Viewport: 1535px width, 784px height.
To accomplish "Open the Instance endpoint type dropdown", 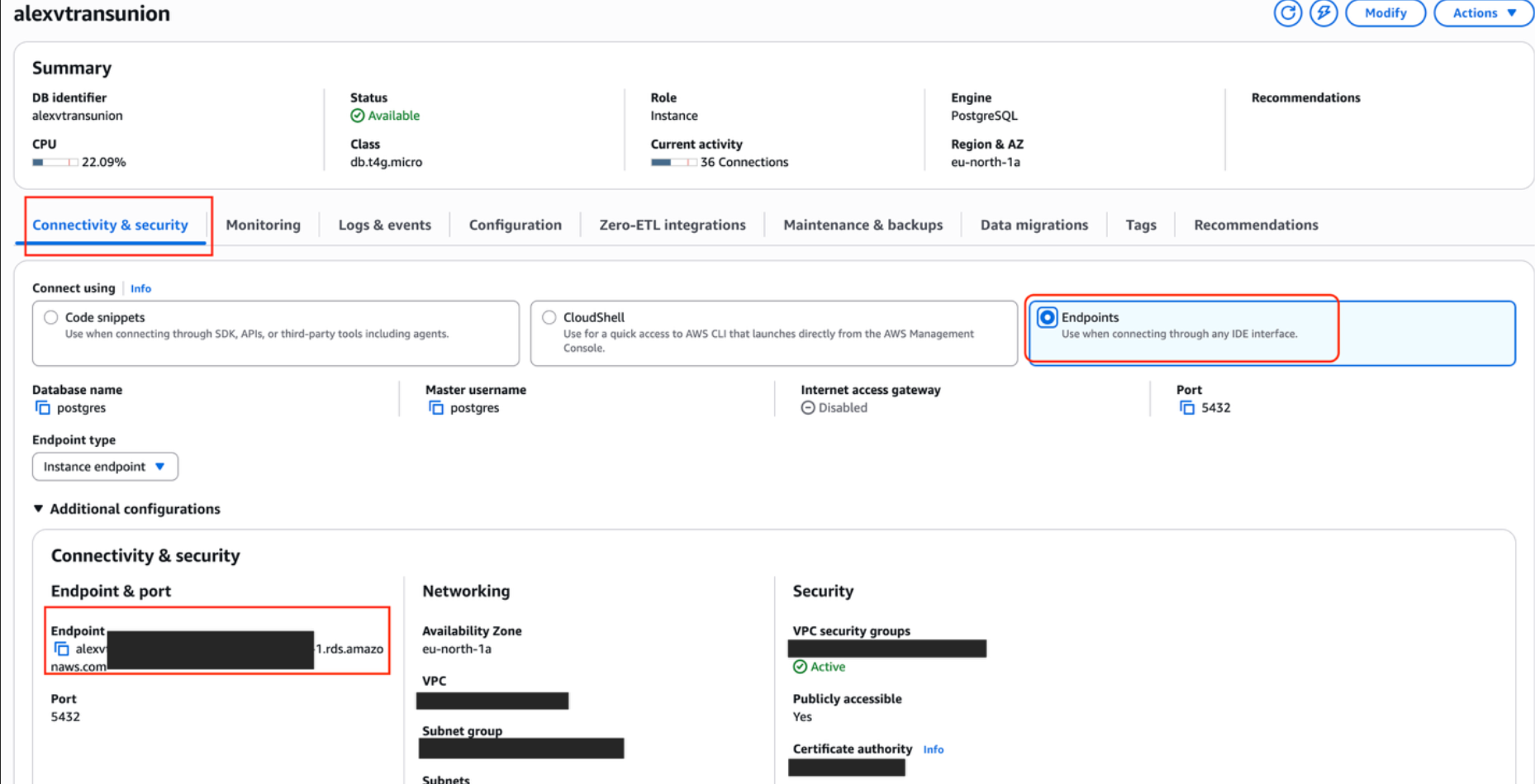I will pyautogui.click(x=105, y=467).
